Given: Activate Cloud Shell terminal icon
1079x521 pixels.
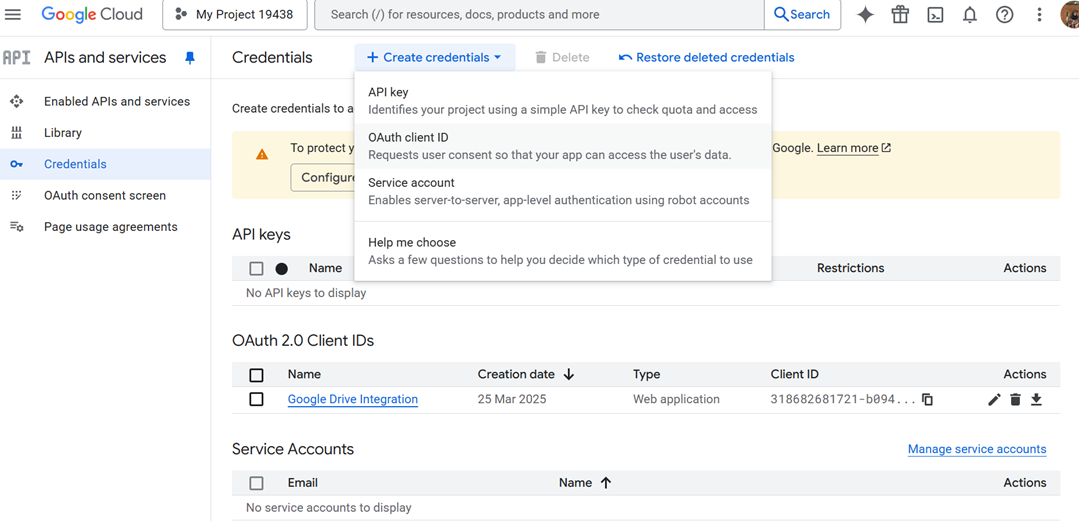Looking at the screenshot, I should (x=935, y=15).
